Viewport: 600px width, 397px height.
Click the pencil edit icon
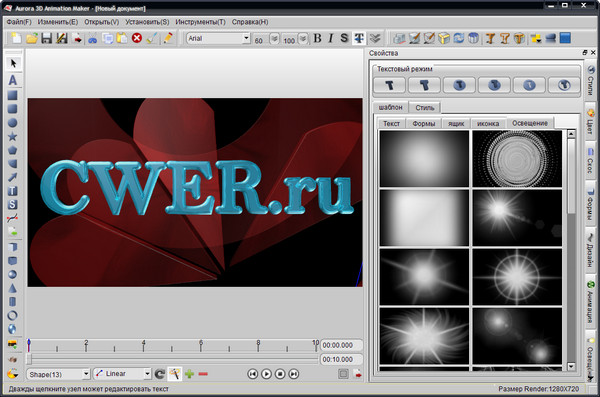[x=168, y=38]
